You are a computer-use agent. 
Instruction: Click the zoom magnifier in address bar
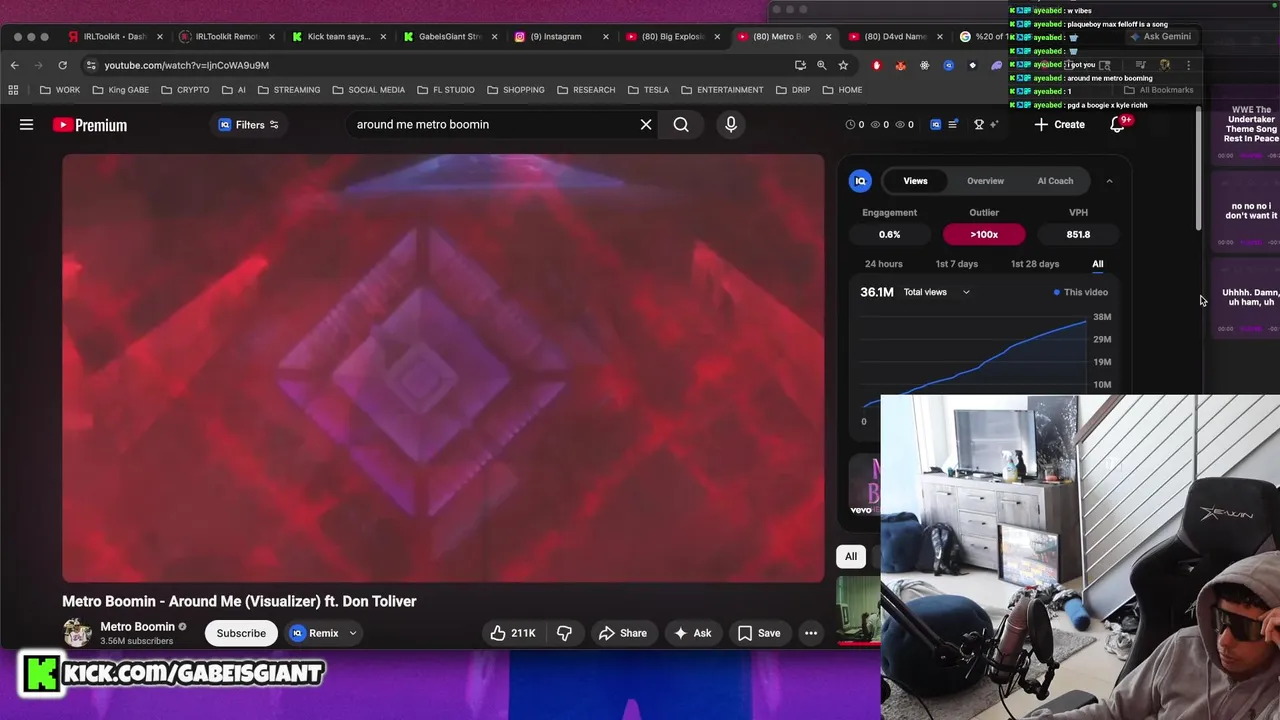pos(821,65)
